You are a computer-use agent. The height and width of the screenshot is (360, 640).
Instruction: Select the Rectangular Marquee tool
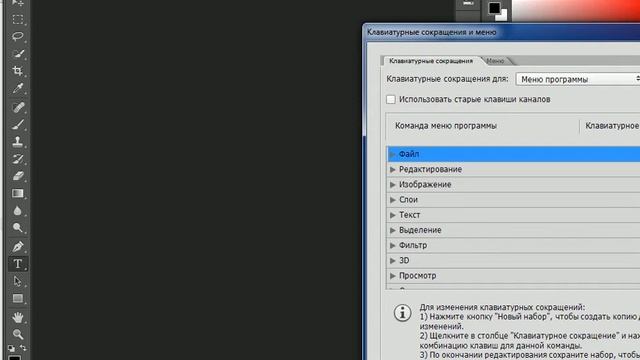[18, 20]
